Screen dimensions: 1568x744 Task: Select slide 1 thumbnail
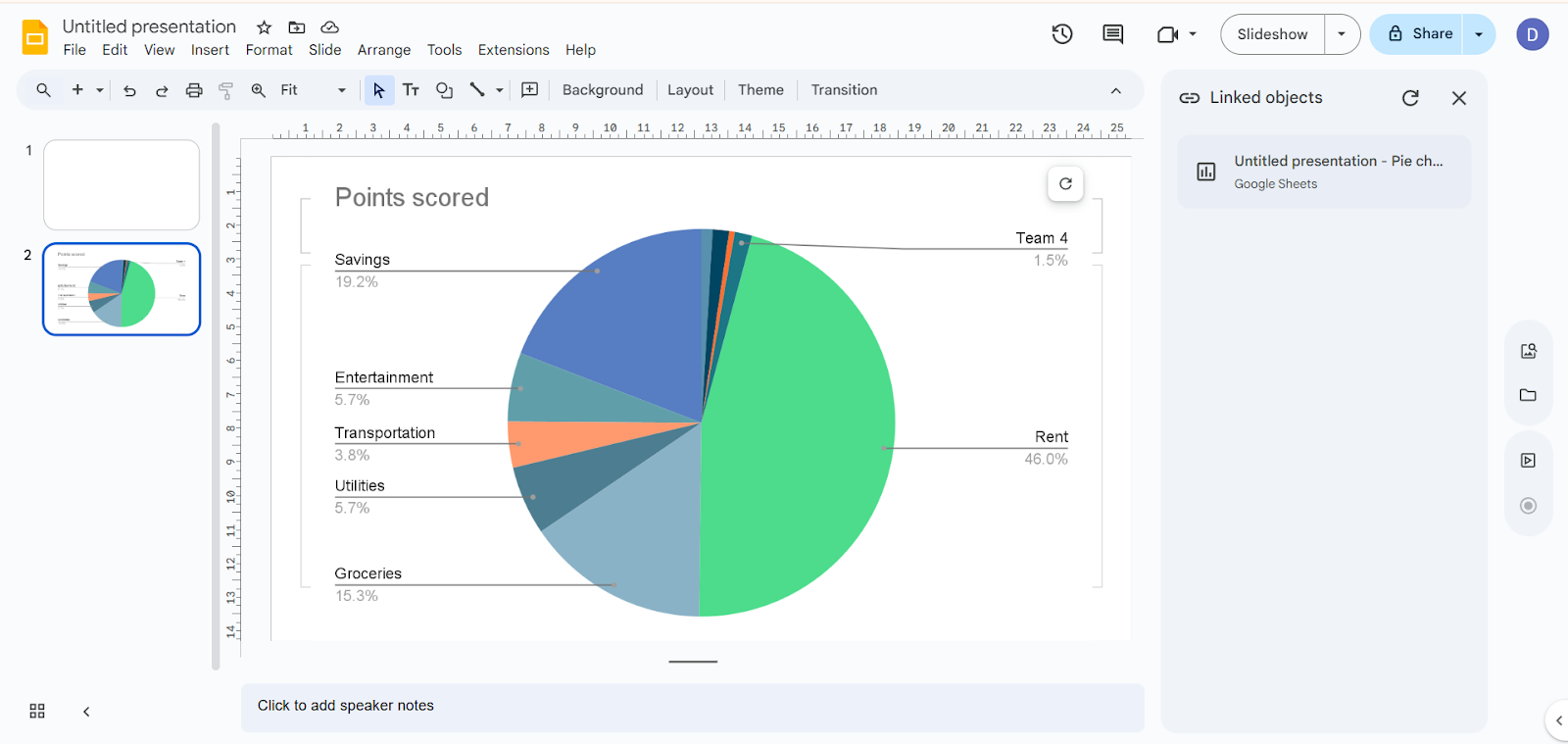122,185
